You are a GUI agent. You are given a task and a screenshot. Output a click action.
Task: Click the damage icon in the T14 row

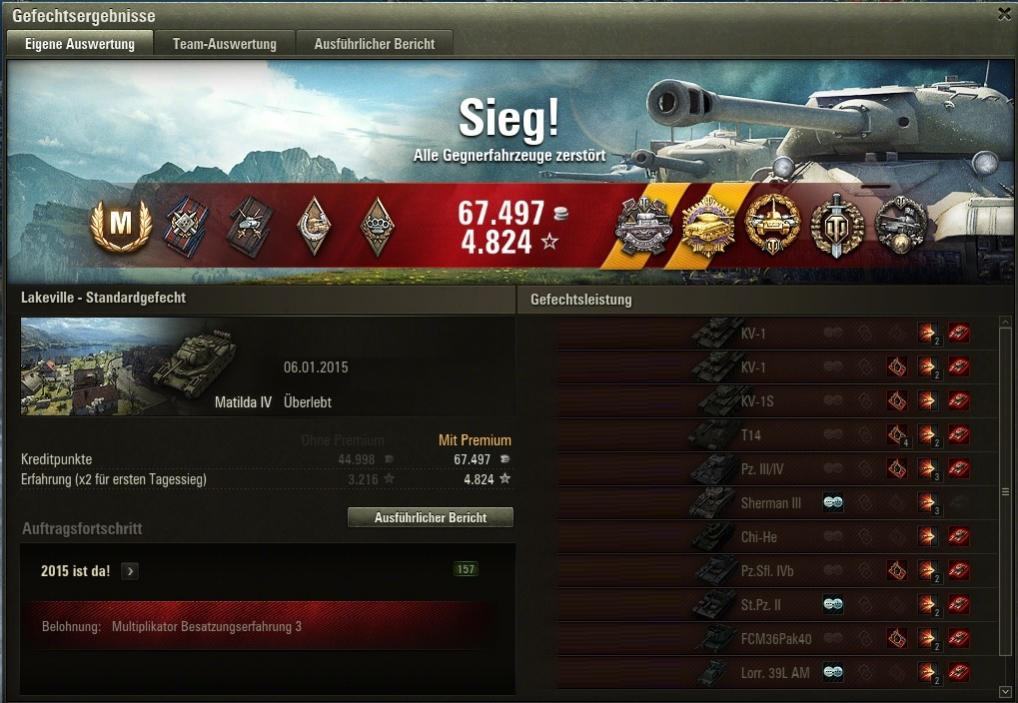tap(928, 435)
